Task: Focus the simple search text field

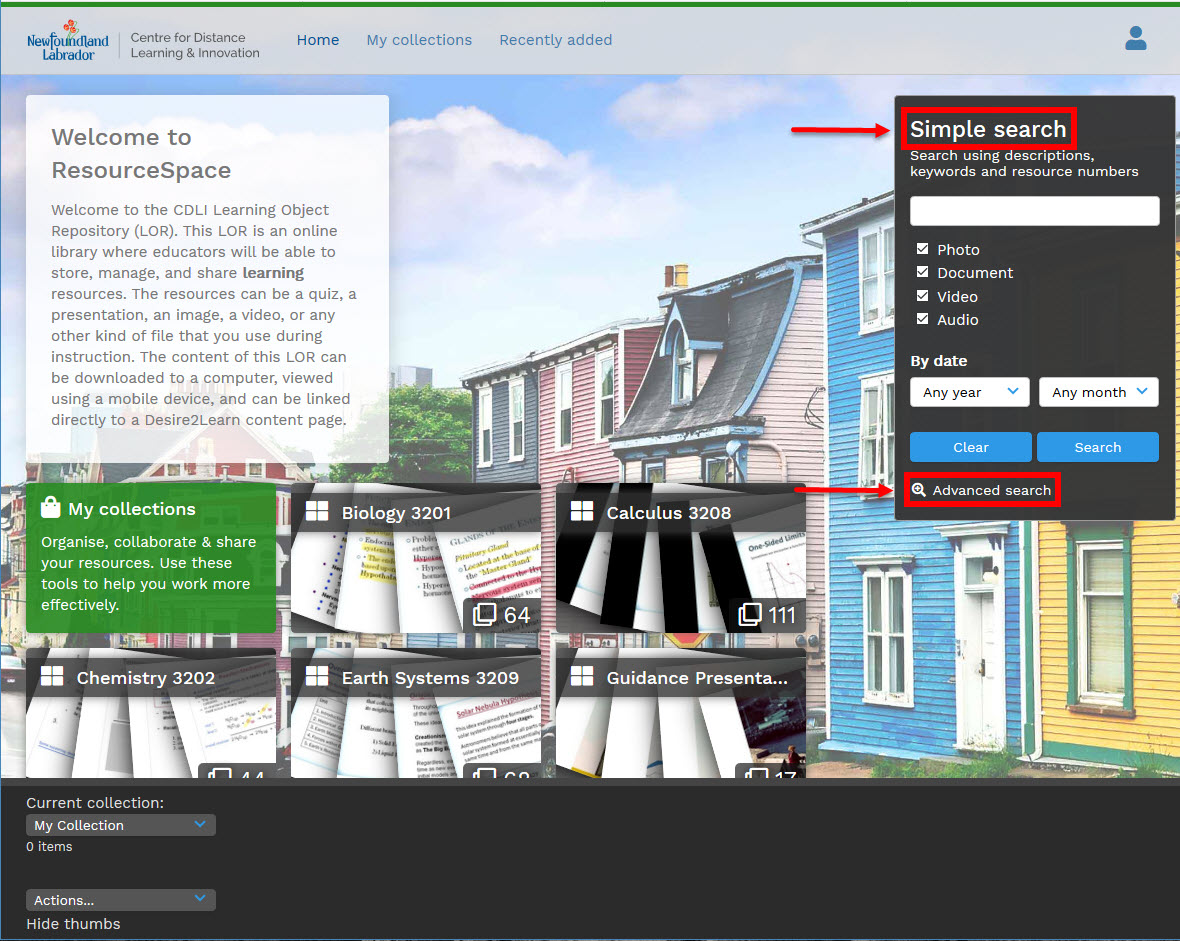Action: pos(1035,211)
